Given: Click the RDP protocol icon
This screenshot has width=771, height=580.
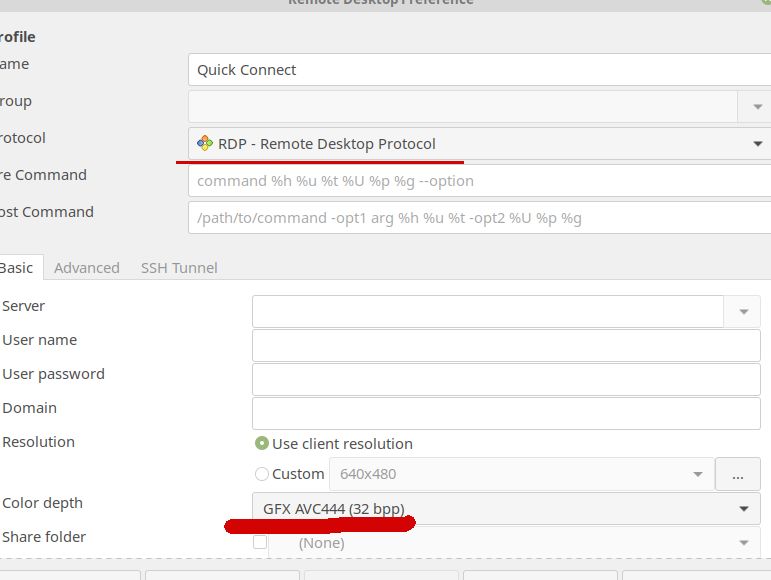Looking at the screenshot, I should tap(205, 144).
